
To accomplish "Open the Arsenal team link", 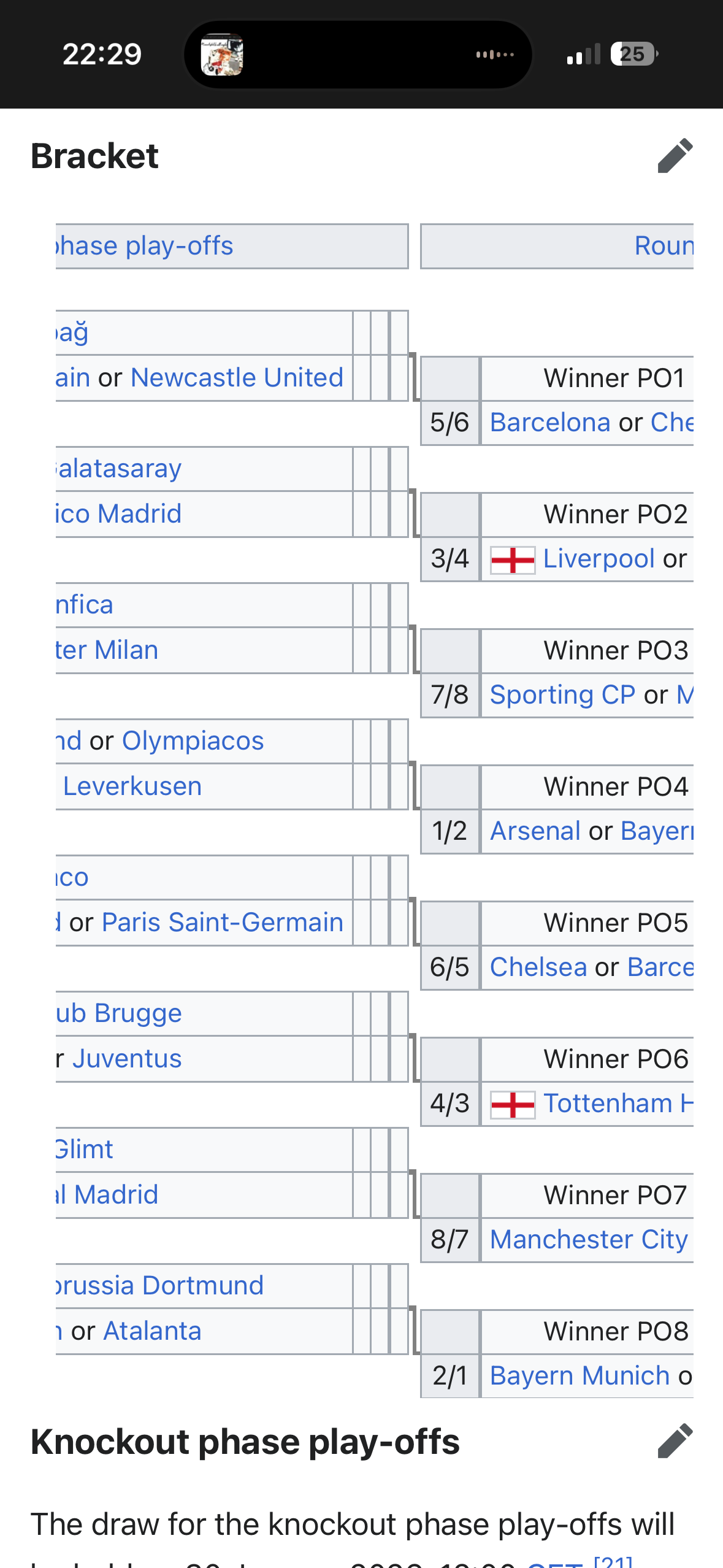I will tap(535, 831).
